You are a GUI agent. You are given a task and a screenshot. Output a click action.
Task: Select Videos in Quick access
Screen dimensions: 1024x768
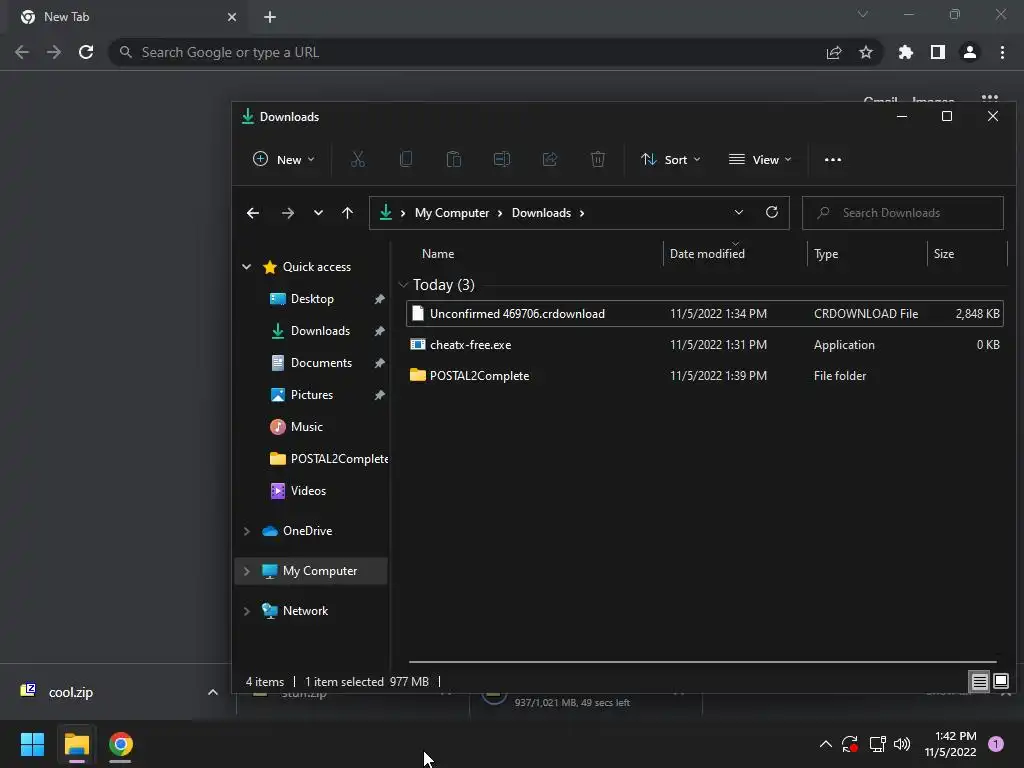tap(308, 490)
